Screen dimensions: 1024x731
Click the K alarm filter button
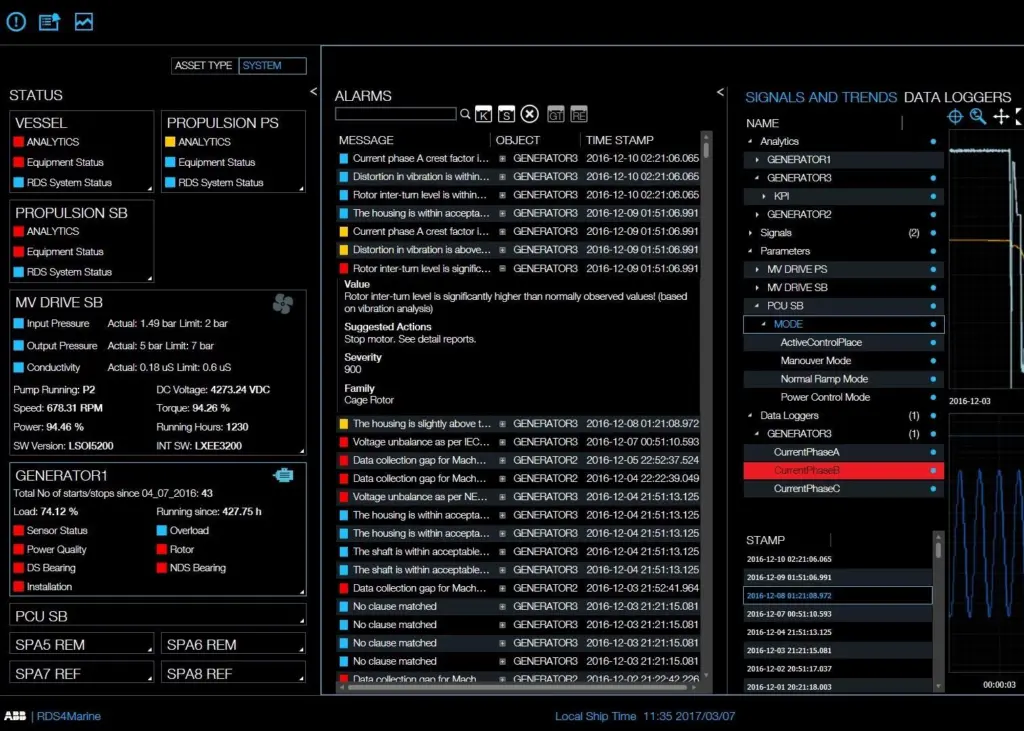pyautogui.click(x=483, y=114)
